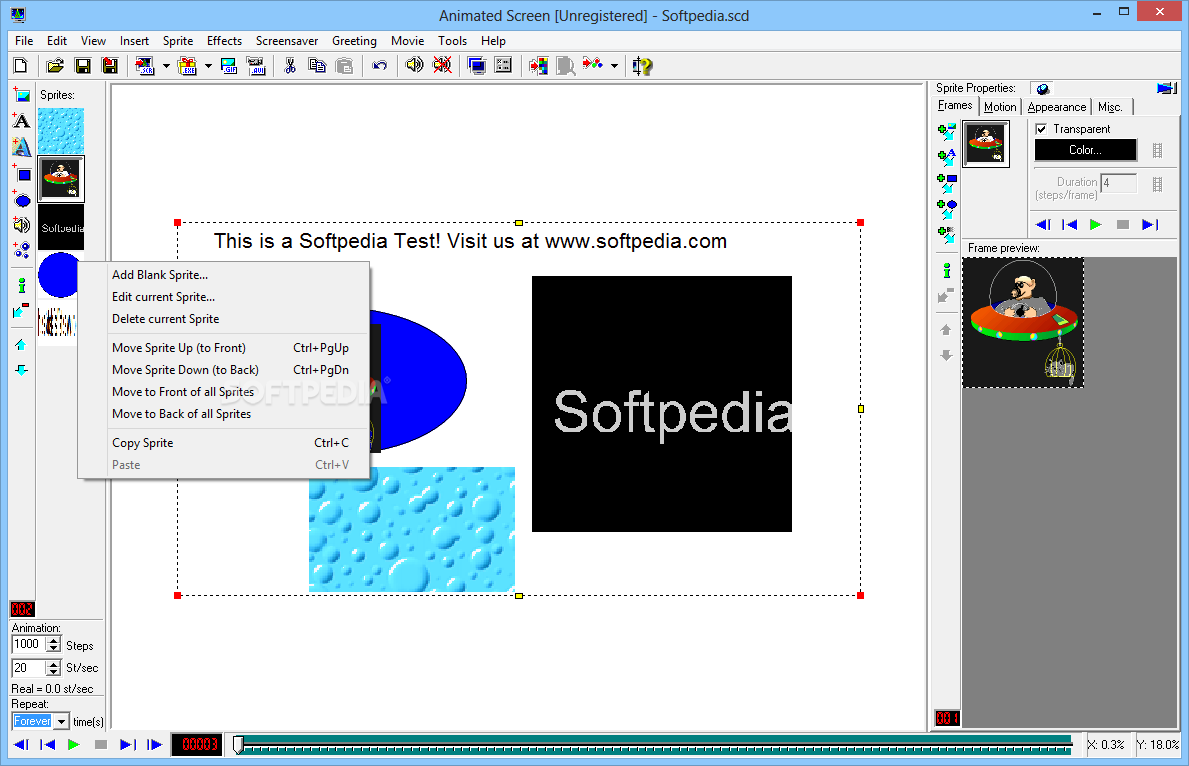Select the Softpedia text sprite thumbnail
1189x766 pixels.
[61, 227]
